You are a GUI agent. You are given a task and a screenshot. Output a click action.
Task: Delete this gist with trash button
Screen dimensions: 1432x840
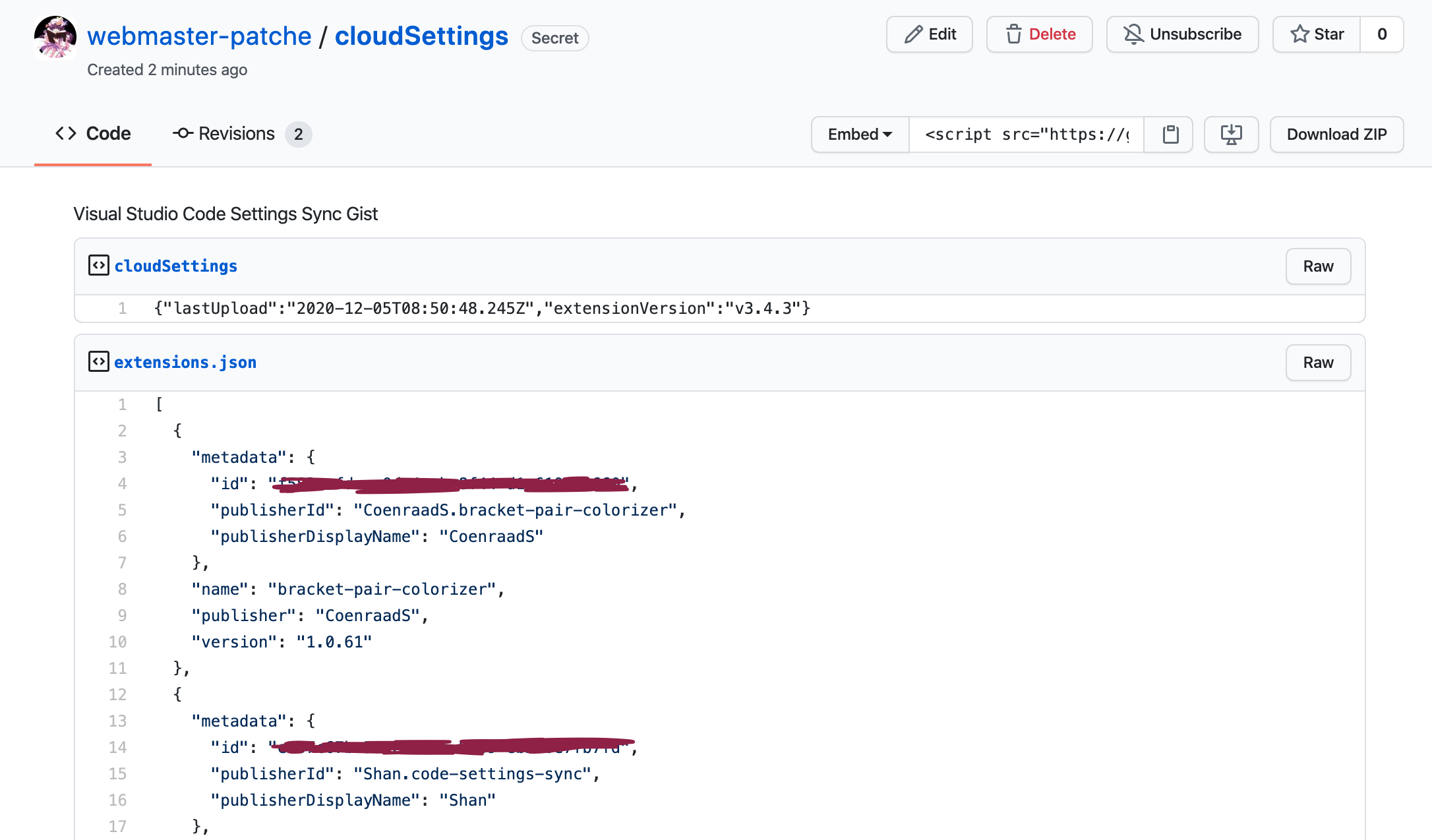pyautogui.click(x=1039, y=34)
